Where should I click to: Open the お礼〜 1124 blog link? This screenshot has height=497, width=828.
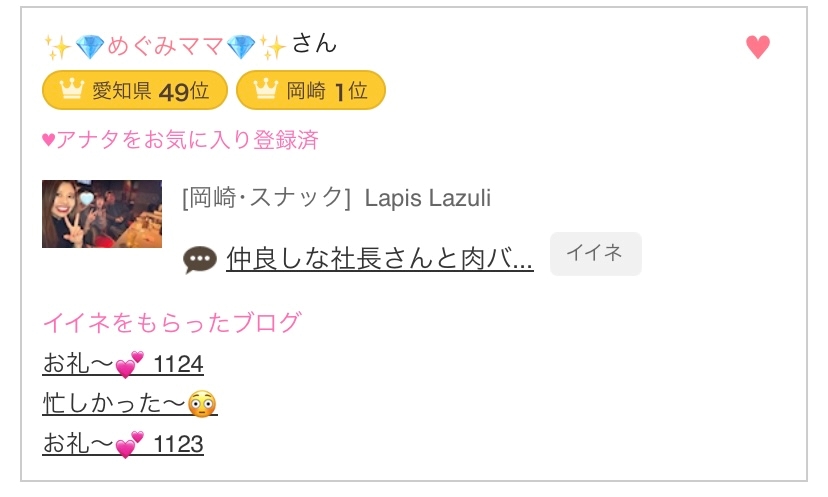point(123,364)
